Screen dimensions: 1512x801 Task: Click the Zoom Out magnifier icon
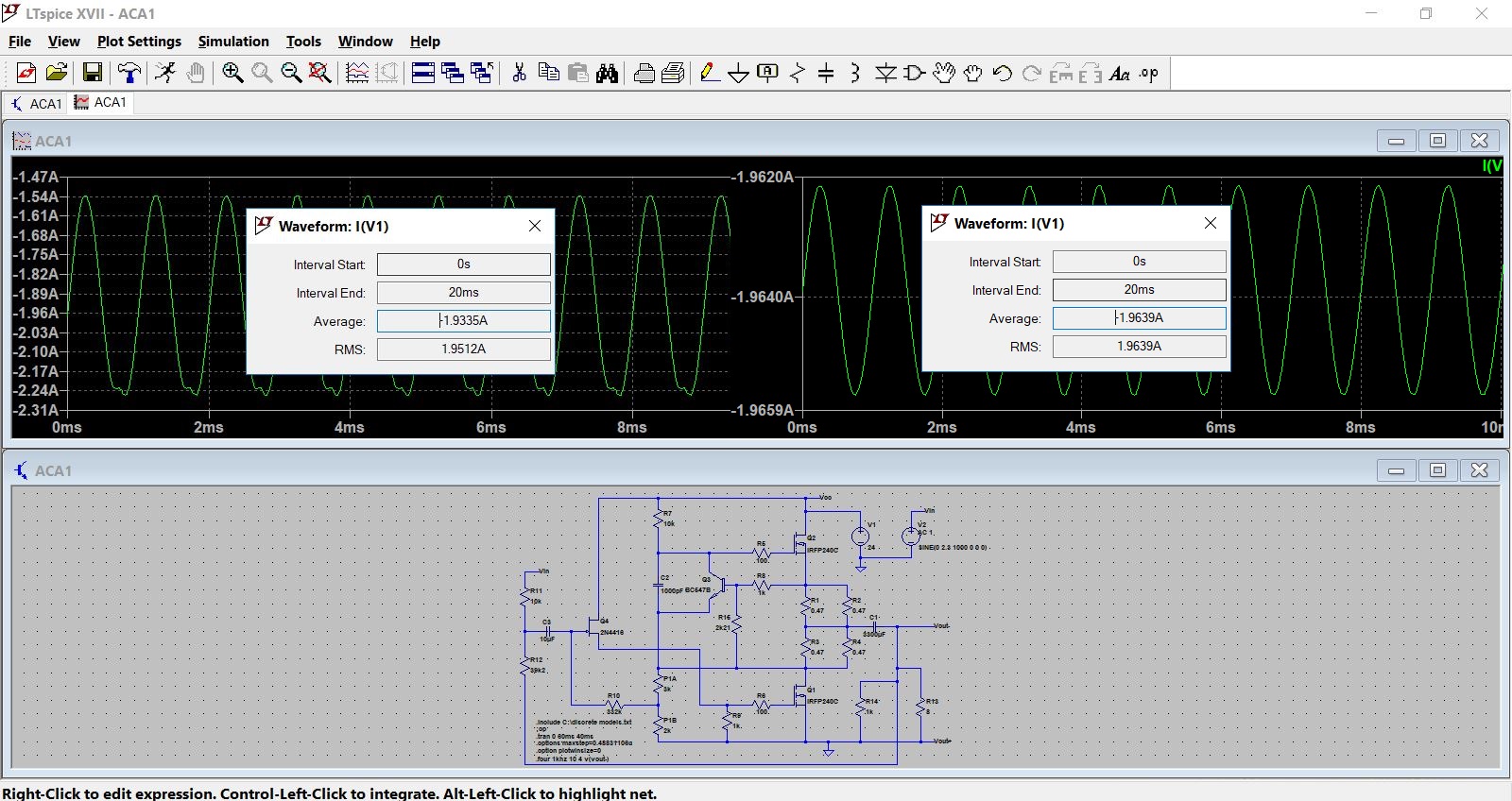click(291, 73)
